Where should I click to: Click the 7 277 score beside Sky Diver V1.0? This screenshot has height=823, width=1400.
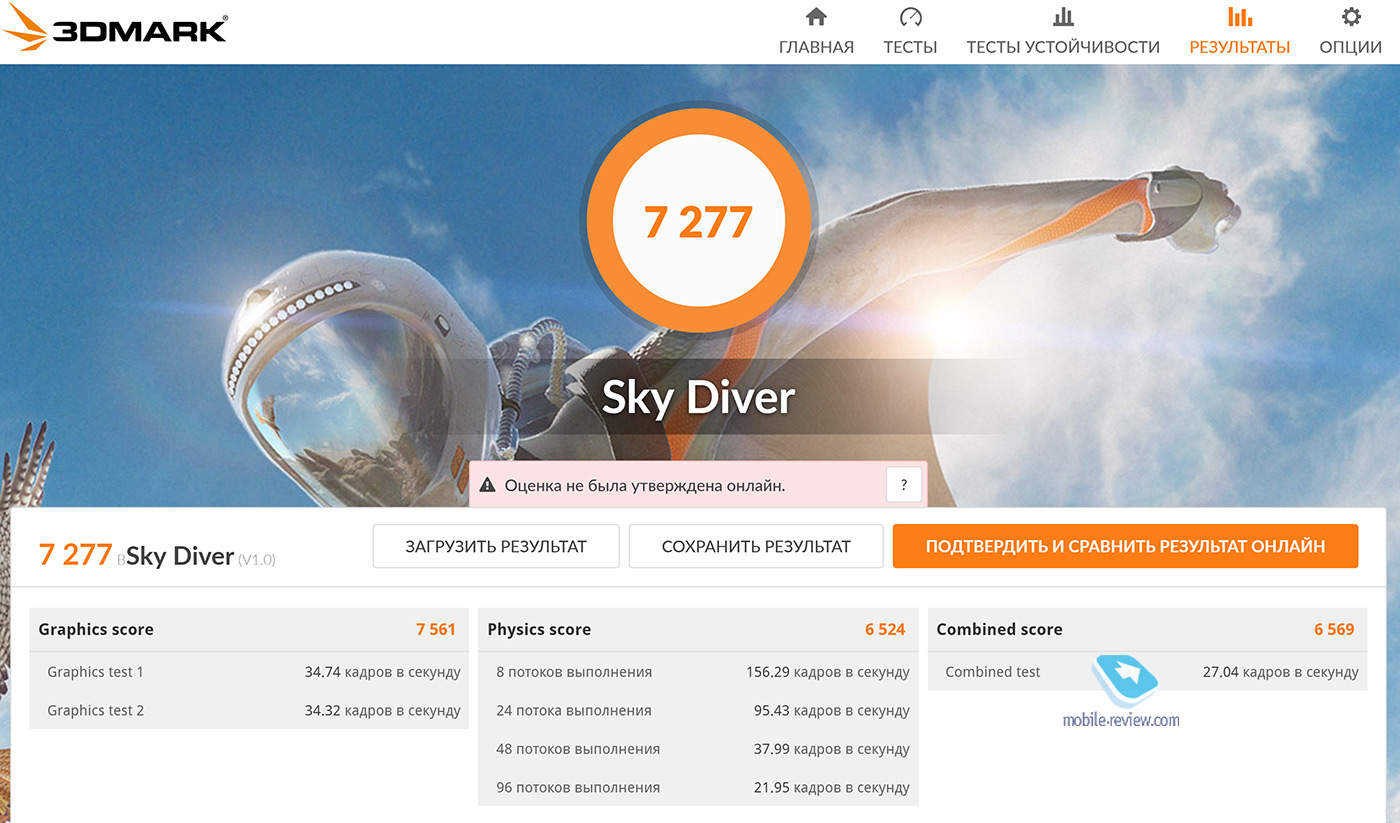(75, 555)
